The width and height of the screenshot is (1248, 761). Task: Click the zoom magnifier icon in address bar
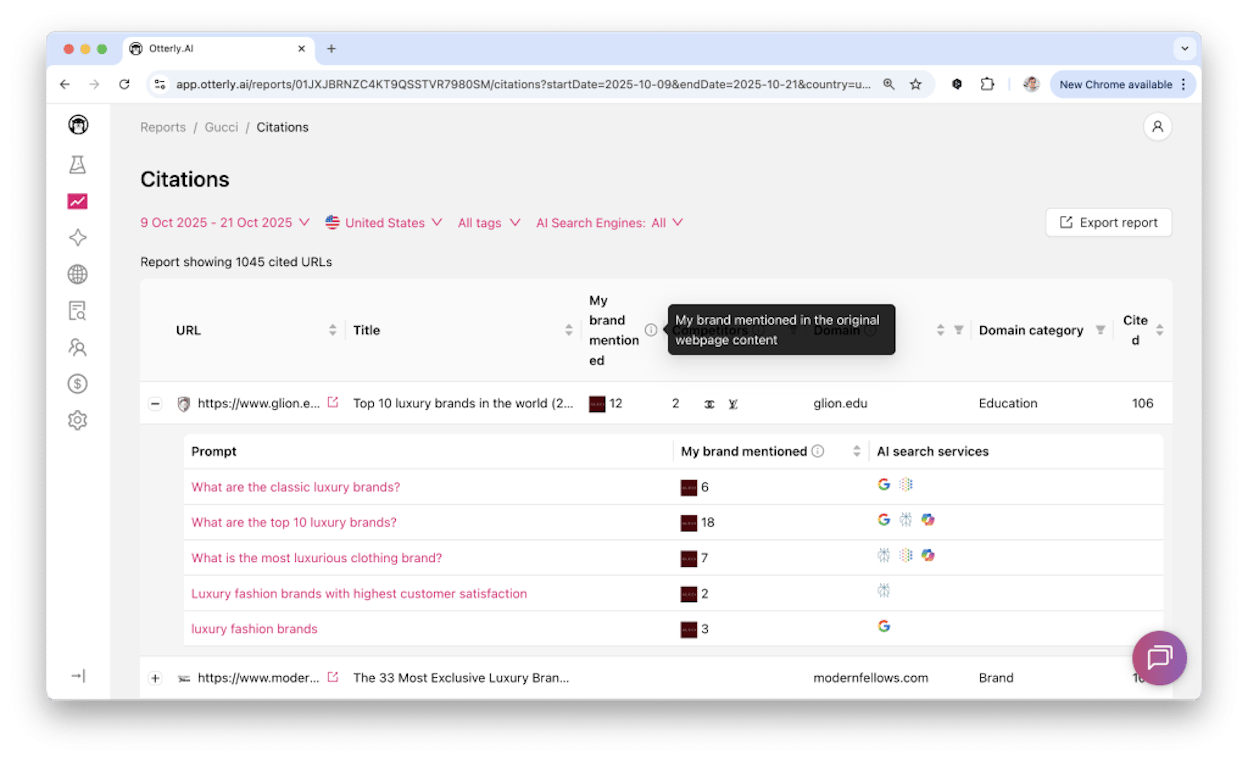[889, 85]
